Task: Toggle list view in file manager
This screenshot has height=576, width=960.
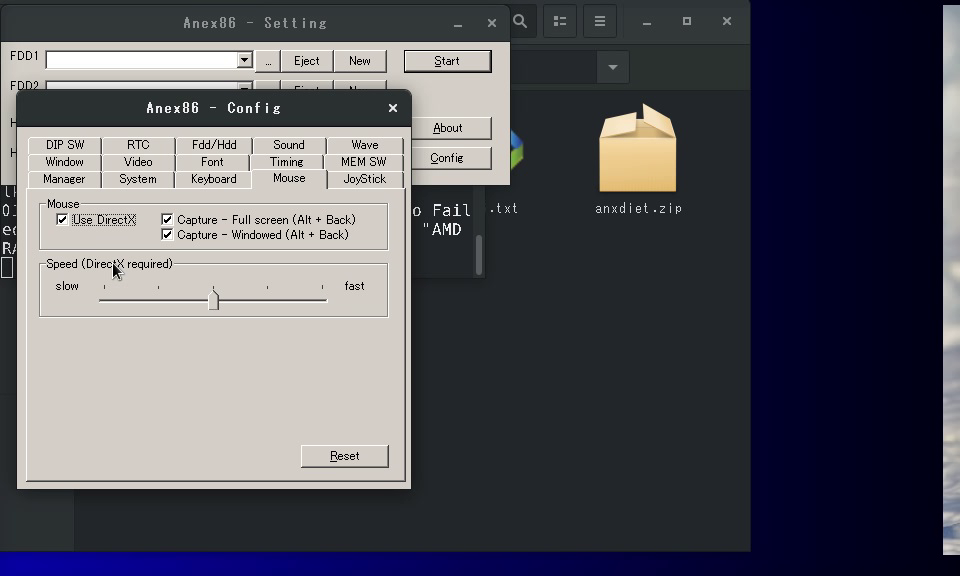Action: click(560, 21)
